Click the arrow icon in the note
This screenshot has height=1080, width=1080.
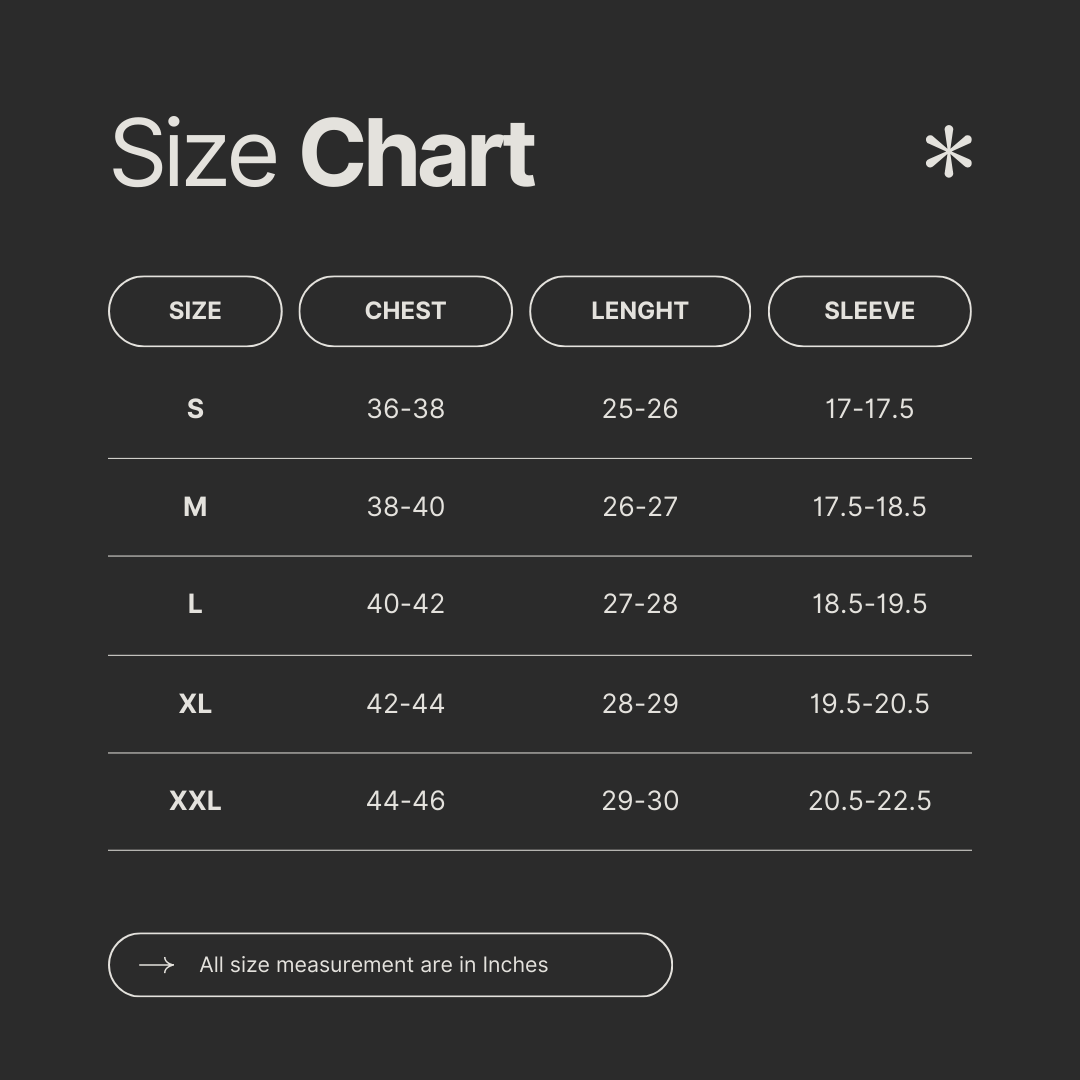pos(156,965)
